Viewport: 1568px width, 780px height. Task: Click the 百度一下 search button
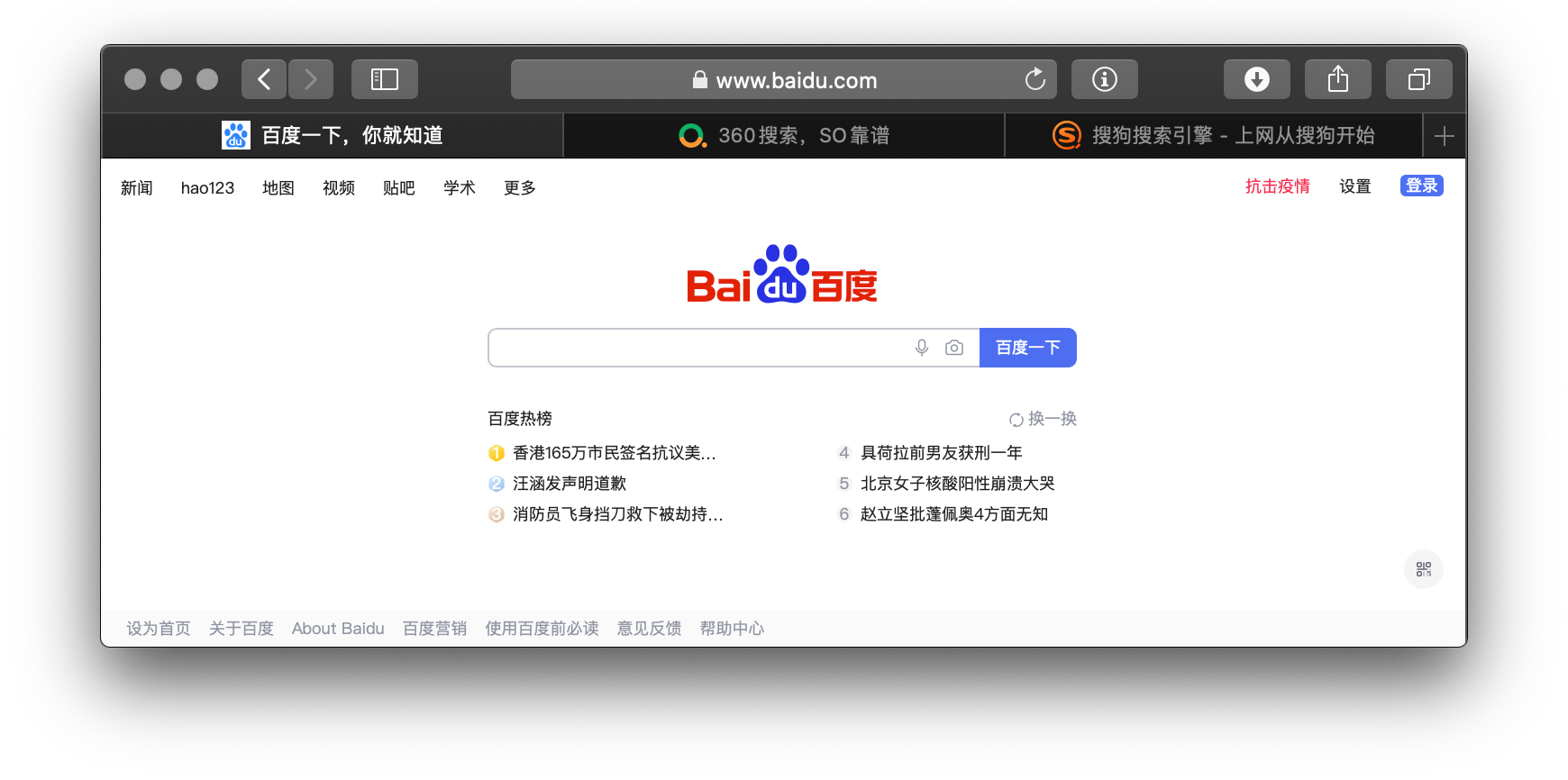[x=1028, y=348]
